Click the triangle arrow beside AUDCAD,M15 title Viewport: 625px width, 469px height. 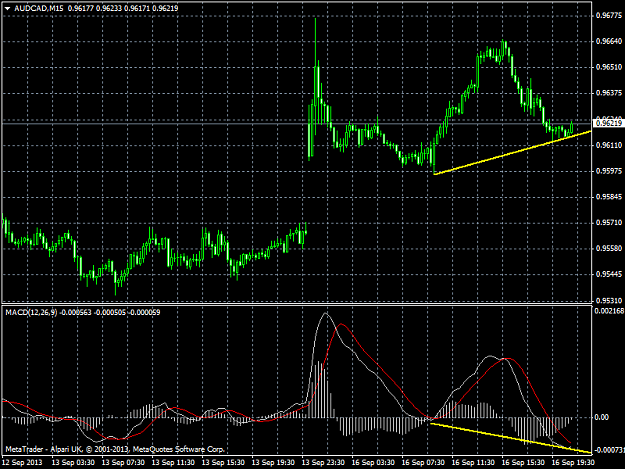pyautogui.click(x=8, y=8)
